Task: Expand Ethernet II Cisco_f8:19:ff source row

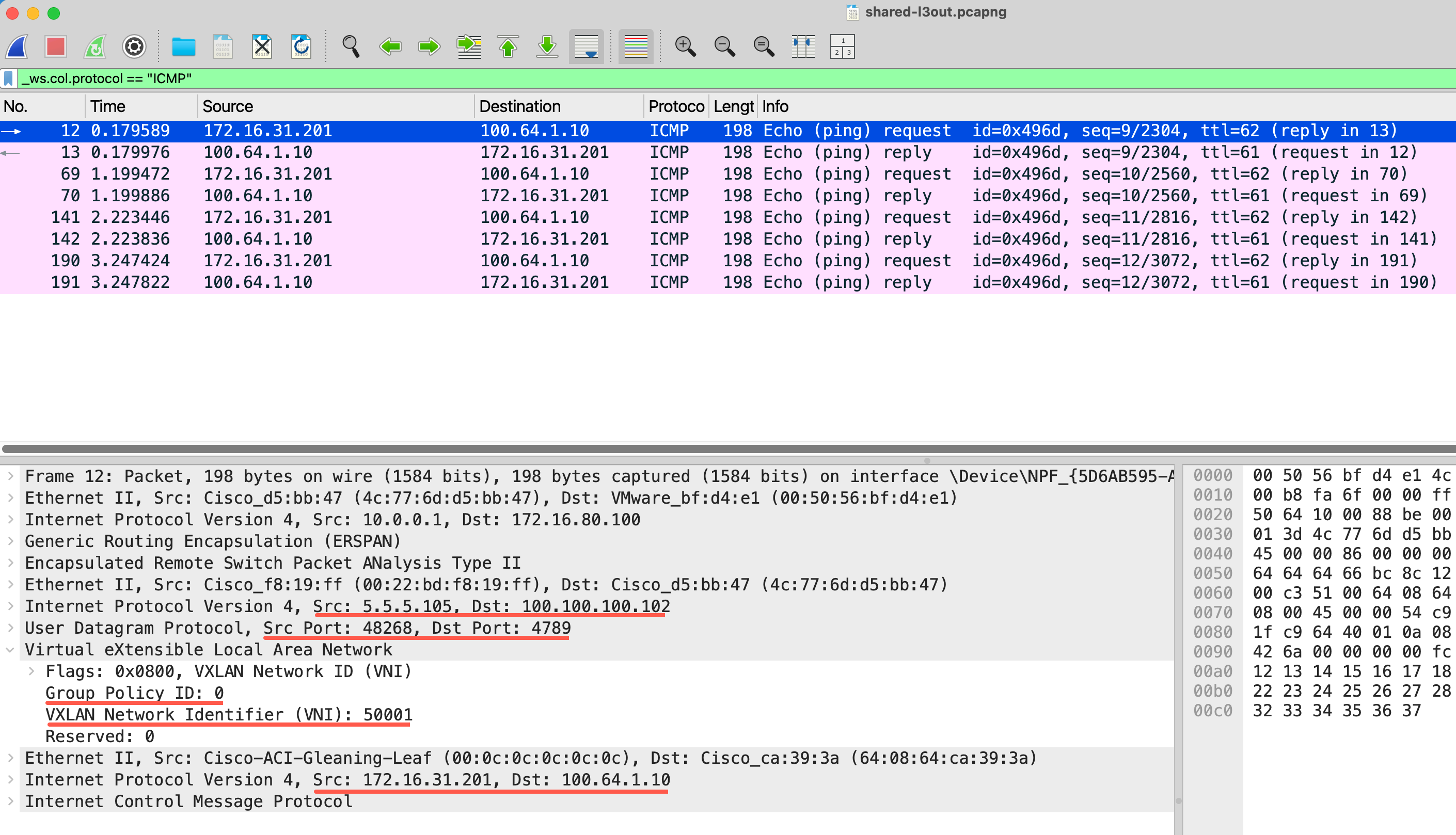Action: tap(10, 585)
